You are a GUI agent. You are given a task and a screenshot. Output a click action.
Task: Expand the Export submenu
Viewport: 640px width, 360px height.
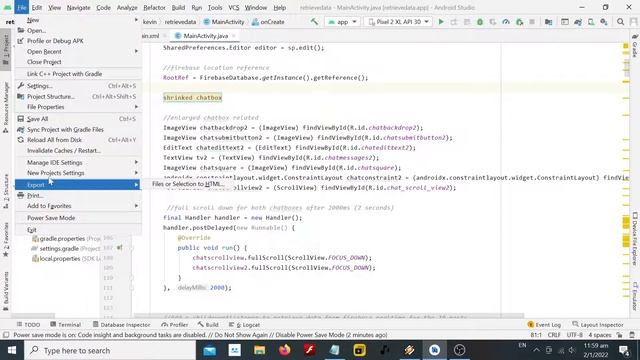pyautogui.click(x=78, y=185)
